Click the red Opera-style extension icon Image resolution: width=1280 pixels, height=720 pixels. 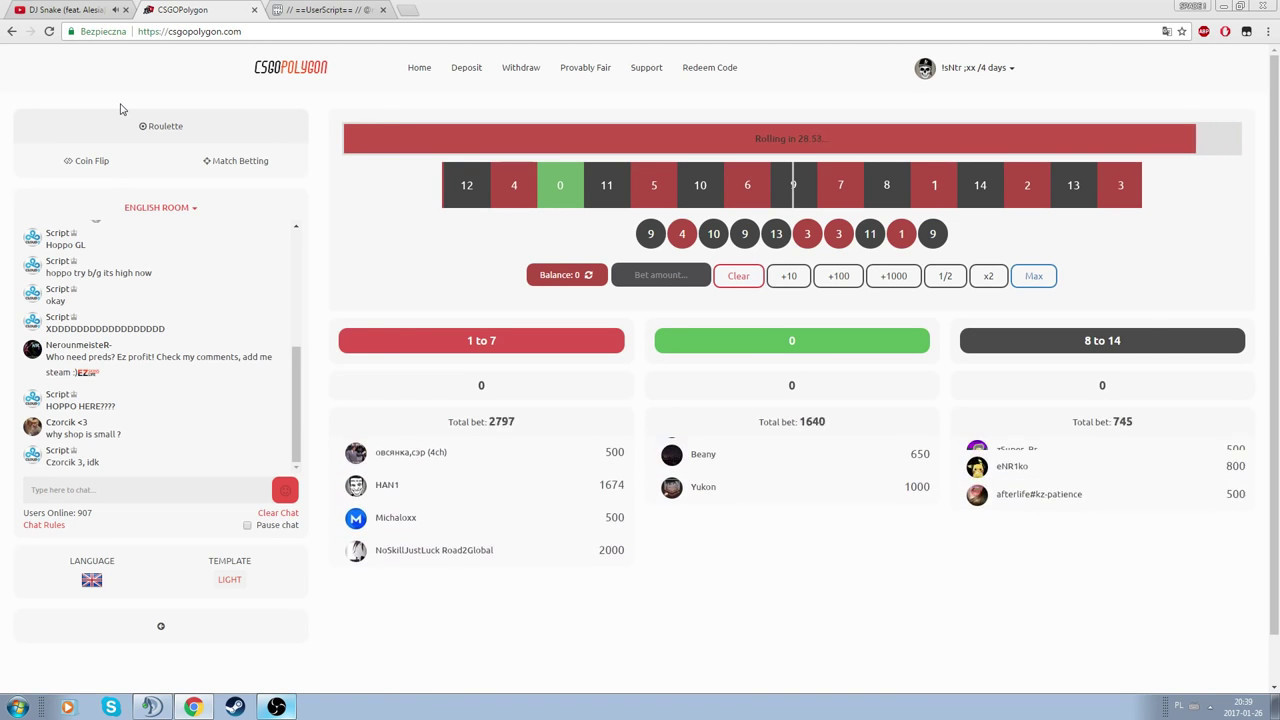[x=1225, y=31]
